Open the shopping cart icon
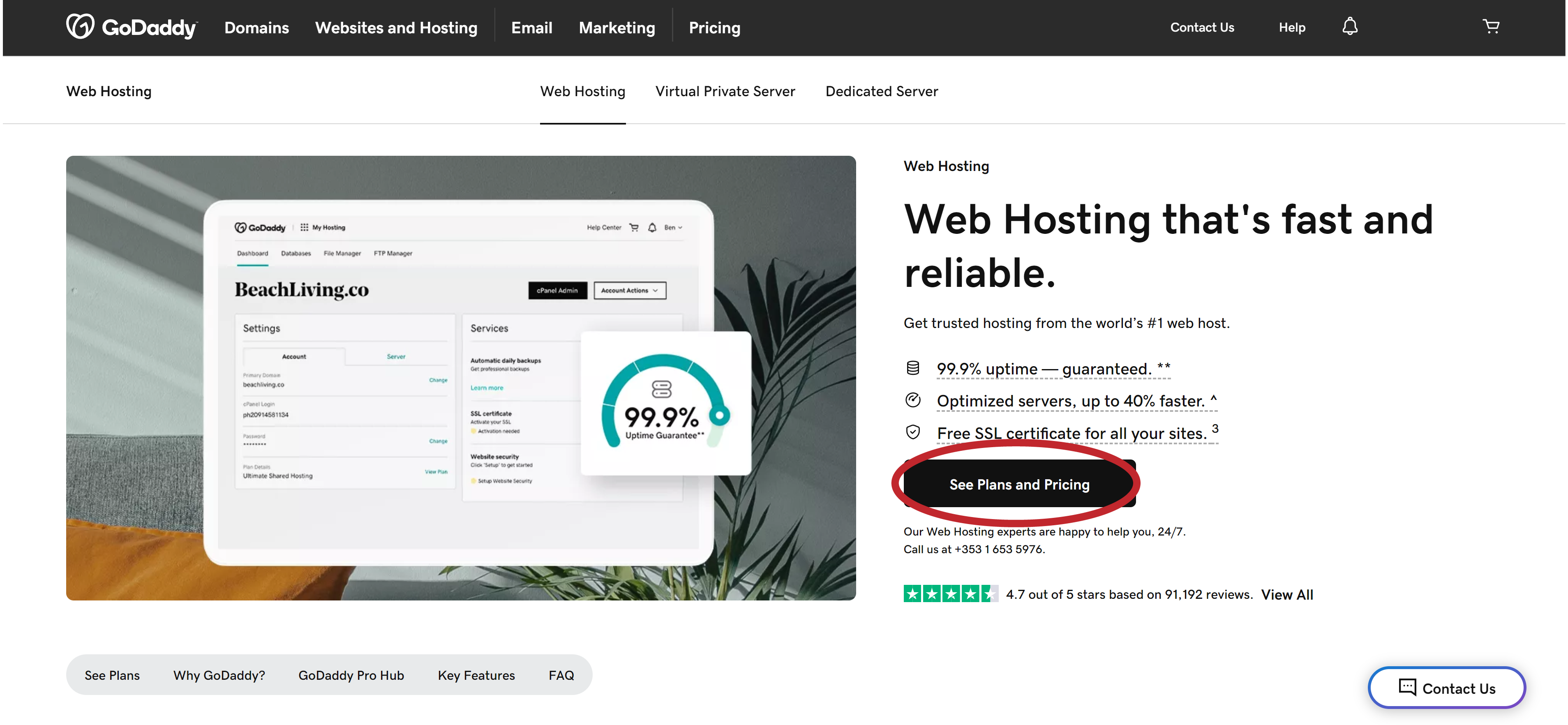Screen dimensions: 1568x725 click(x=1491, y=26)
